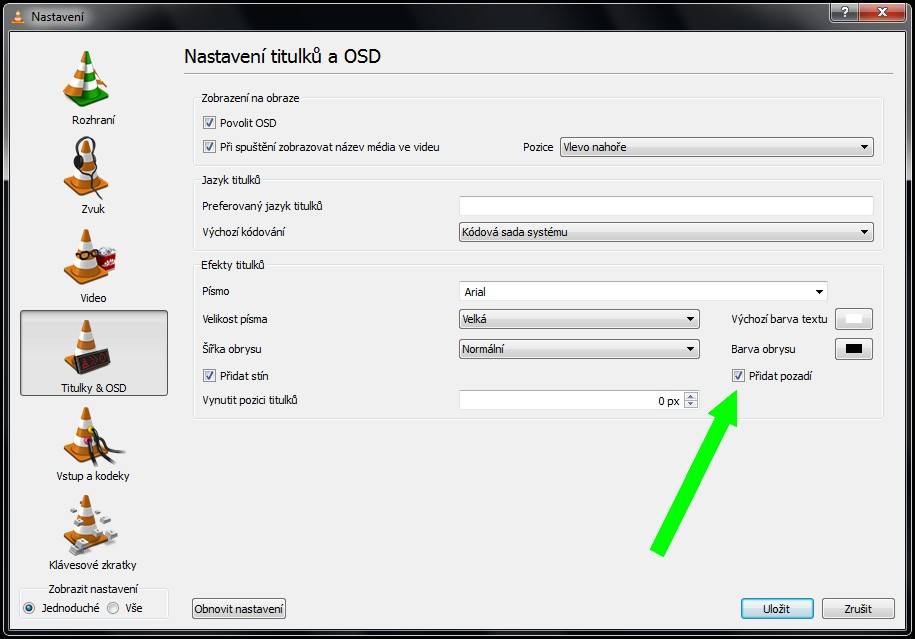Toggle showing media title on video start

[209, 146]
